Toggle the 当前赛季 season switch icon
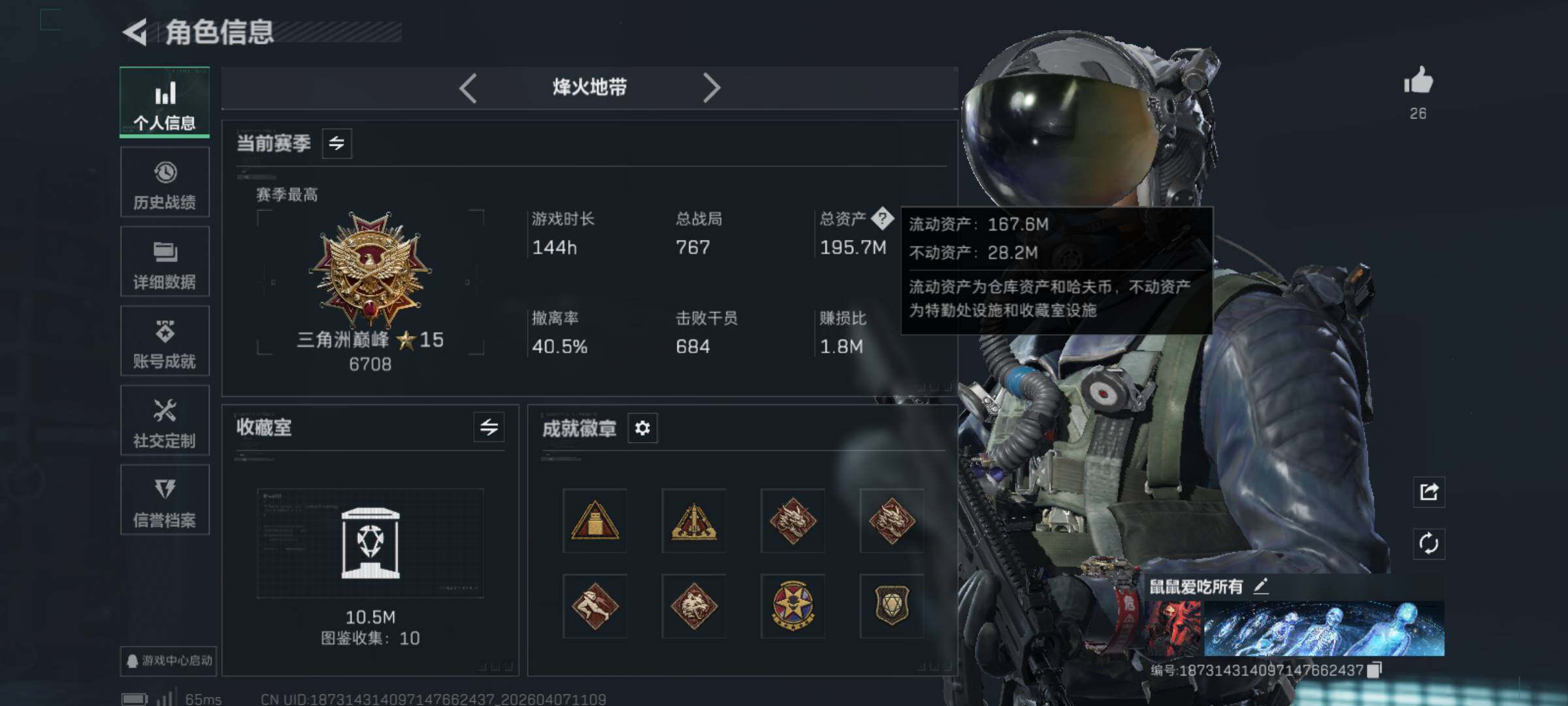The width and height of the screenshot is (1568, 706). coord(337,143)
